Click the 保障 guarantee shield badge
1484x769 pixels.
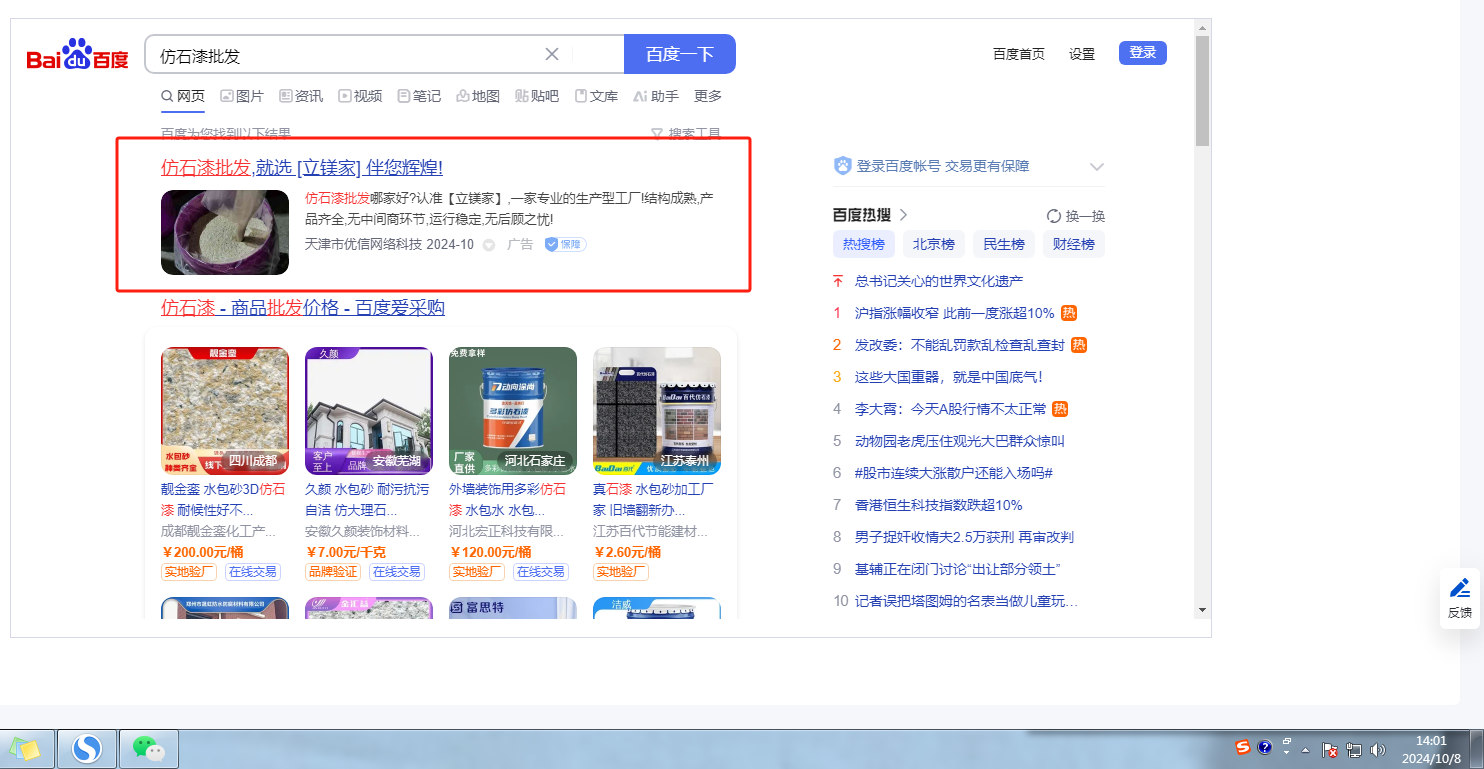(x=565, y=244)
